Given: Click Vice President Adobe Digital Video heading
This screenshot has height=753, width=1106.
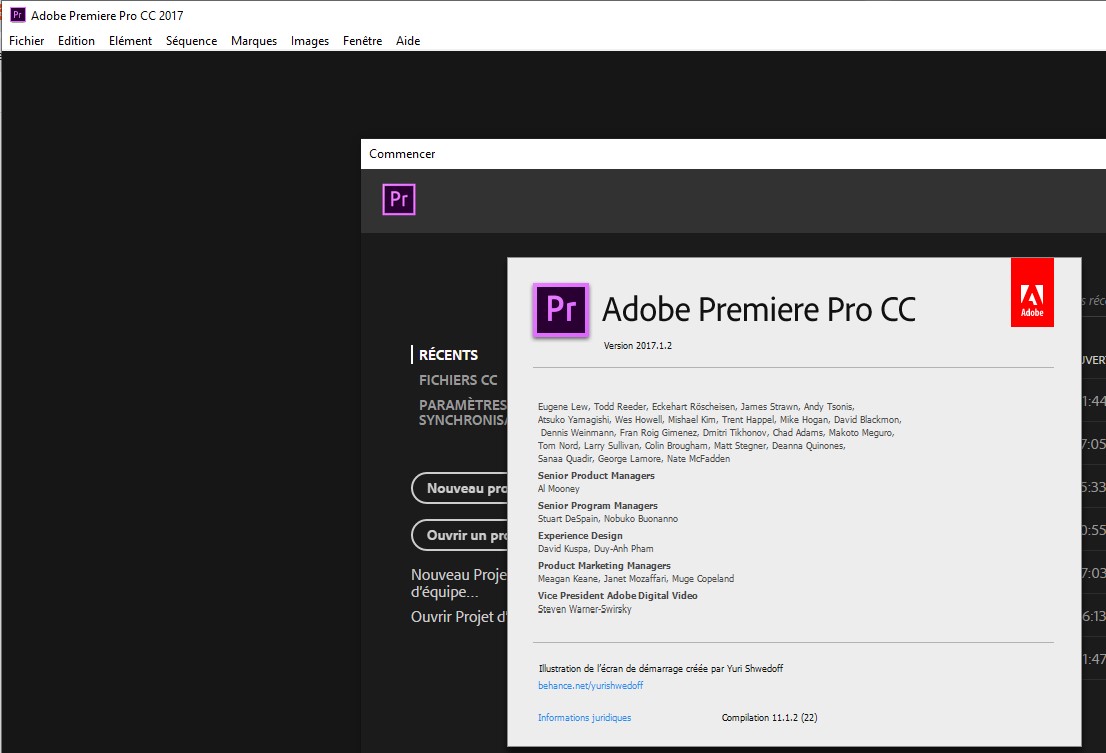Looking at the screenshot, I should (617, 596).
